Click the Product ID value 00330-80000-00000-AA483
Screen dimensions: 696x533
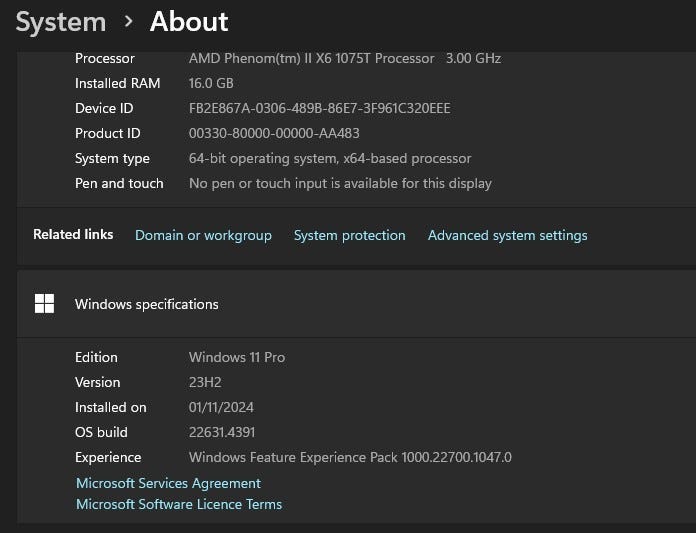(274, 133)
